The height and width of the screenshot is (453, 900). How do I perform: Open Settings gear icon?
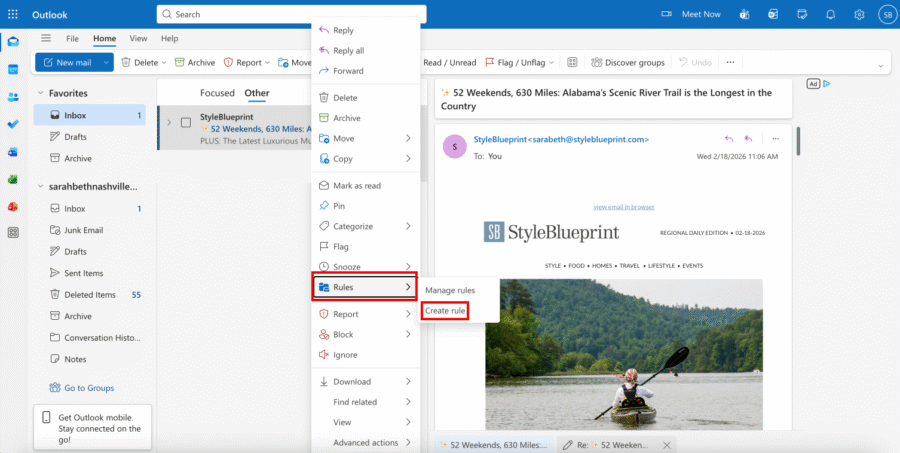(x=859, y=14)
